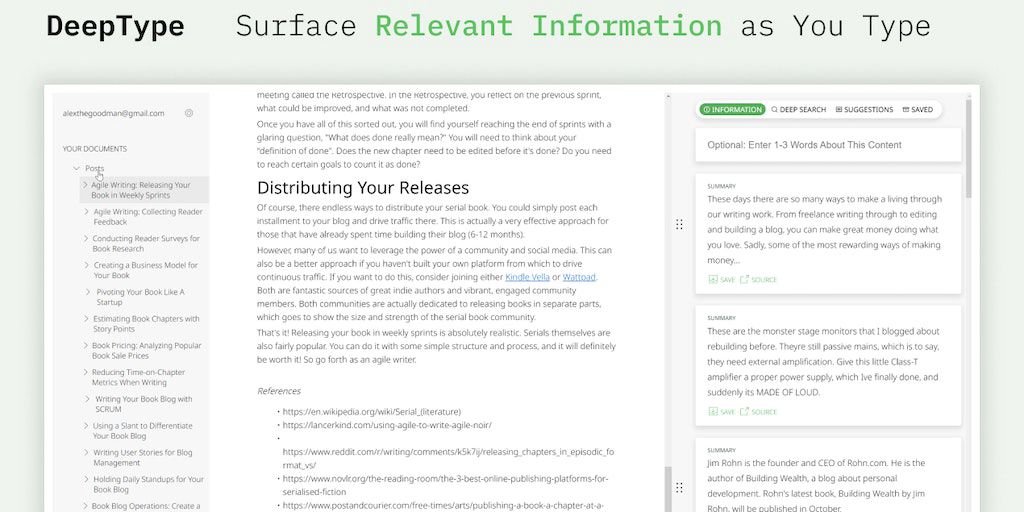Follow the Kindle Vella link
Screen dimensions: 1024x512
pos(527,277)
